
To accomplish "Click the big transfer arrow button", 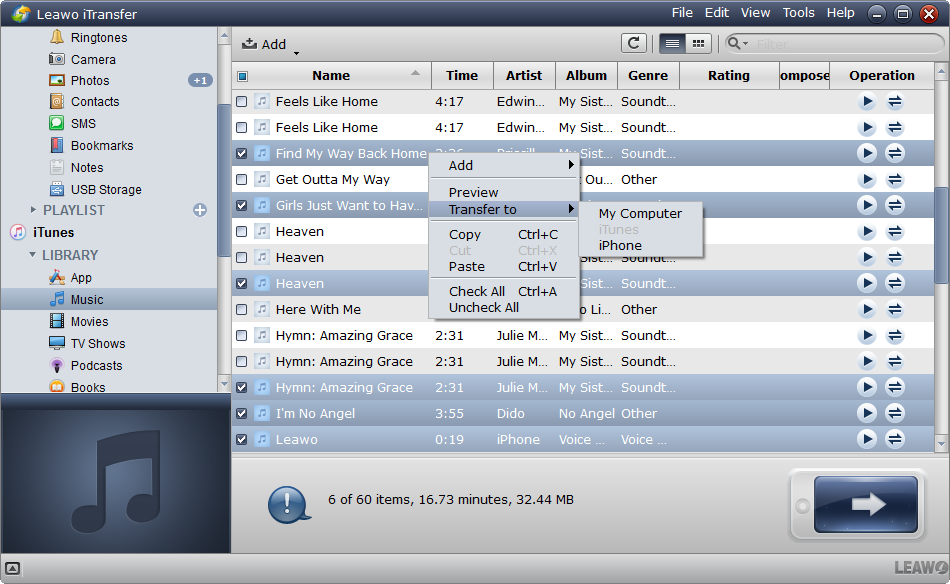I will (865, 504).
